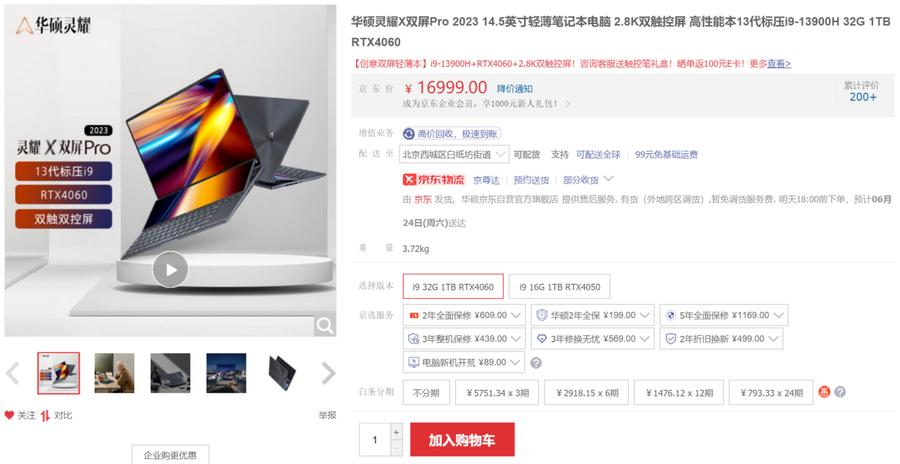Screen dimensions: 900x464
Task: Click the magnifier zoom icon on product image
Action: (324, 326)
